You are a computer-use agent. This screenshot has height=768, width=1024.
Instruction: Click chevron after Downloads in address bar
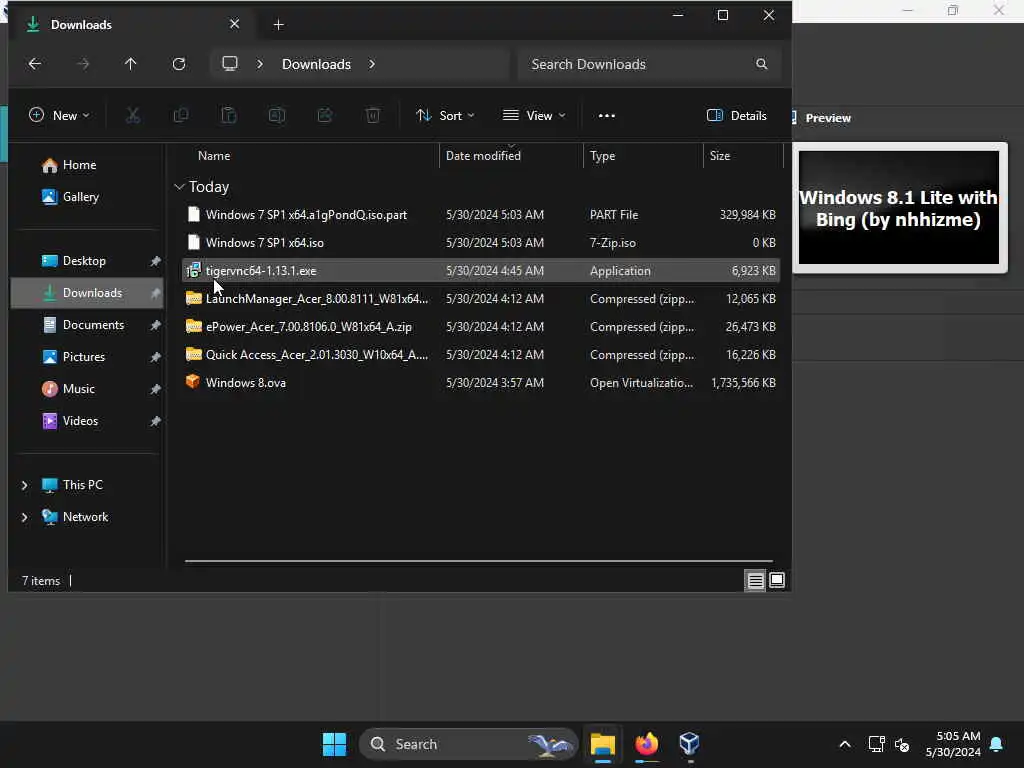[372, 64]
